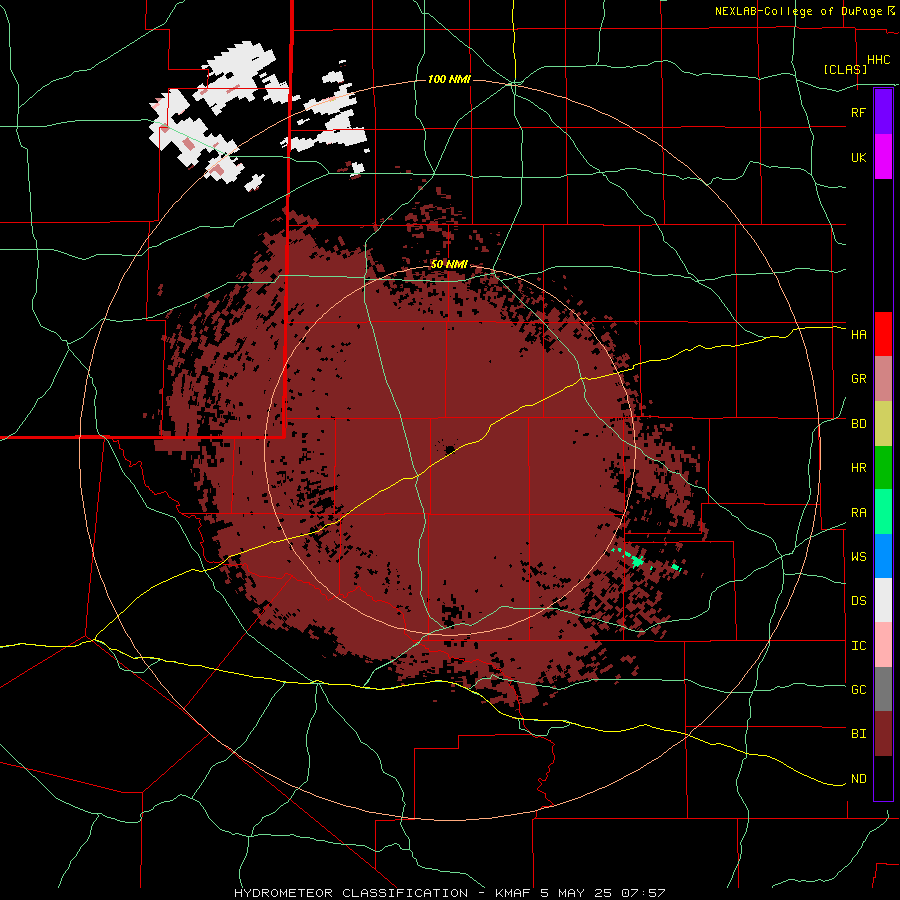Click the green rain echo cluster
900x900 pixels.
pyautogui.click(x=636, y=560)
